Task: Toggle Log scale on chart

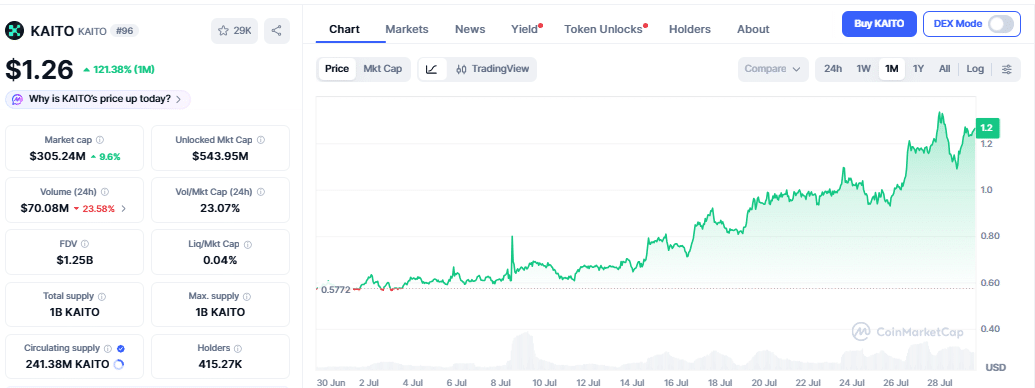Action: click(x=975, y=69)
